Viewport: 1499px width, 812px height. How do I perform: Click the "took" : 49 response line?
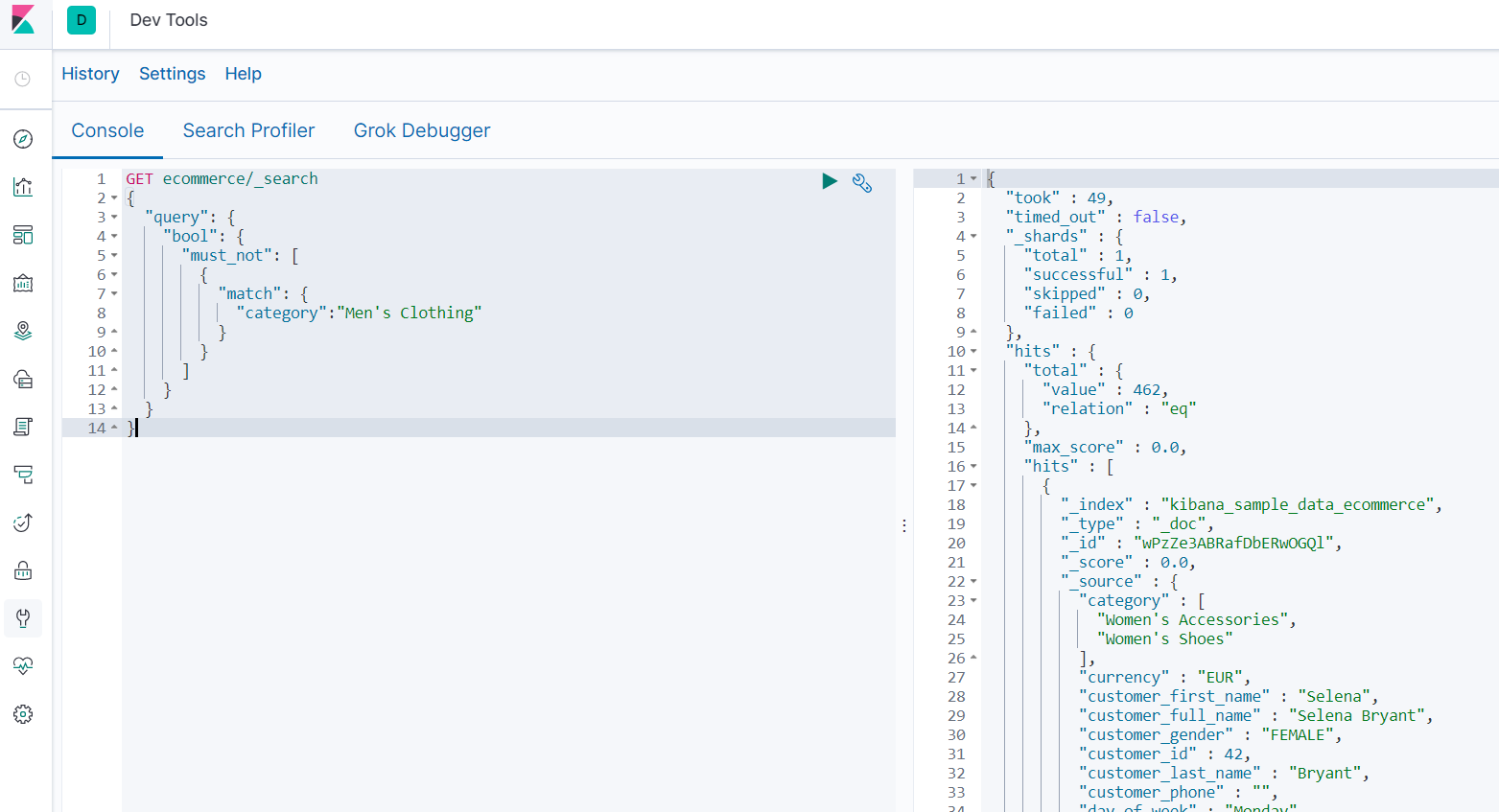click(x=1060, y=197)
